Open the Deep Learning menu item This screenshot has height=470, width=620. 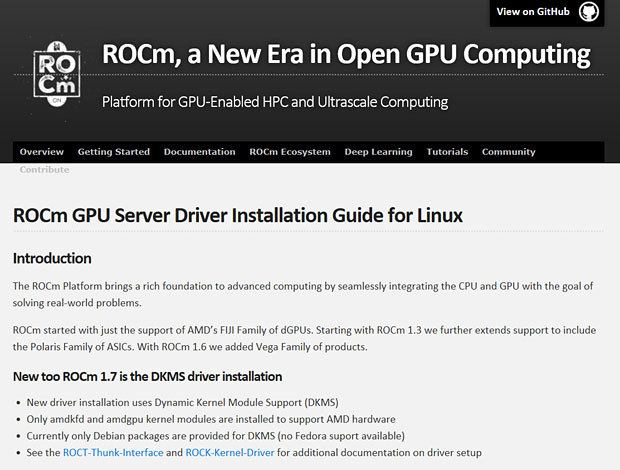(x=378, y=152)
